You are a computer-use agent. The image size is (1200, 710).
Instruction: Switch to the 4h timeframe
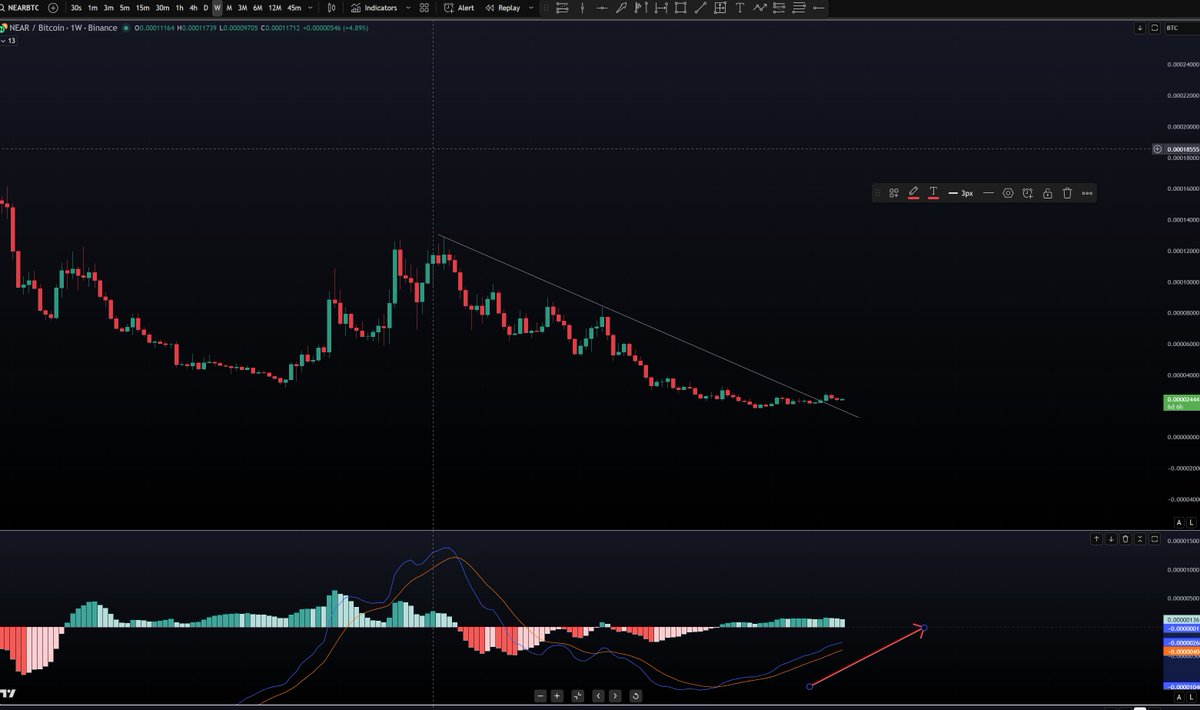(x=193, y=7)
